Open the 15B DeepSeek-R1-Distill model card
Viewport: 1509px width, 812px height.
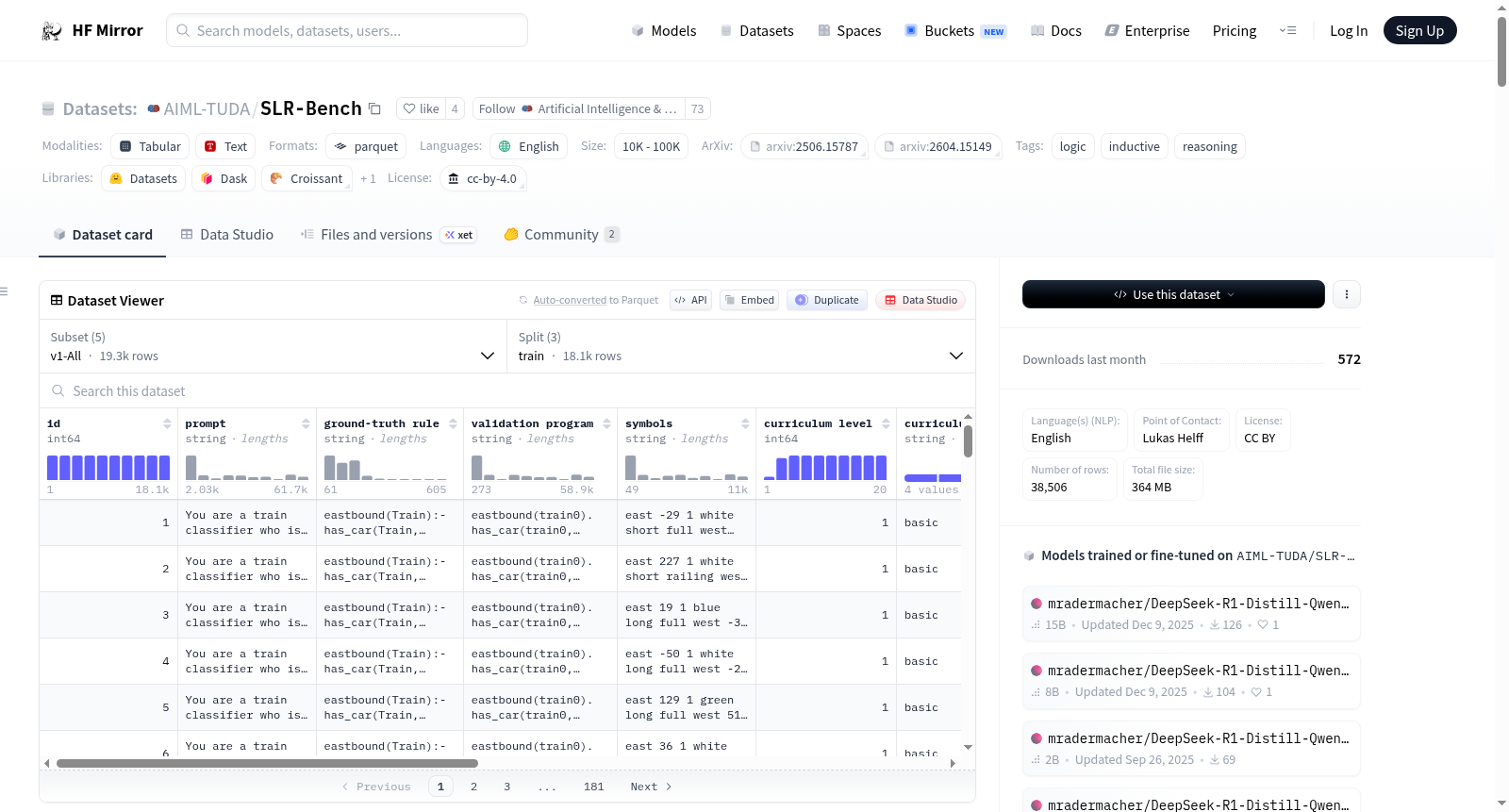tap(1191, 613)
